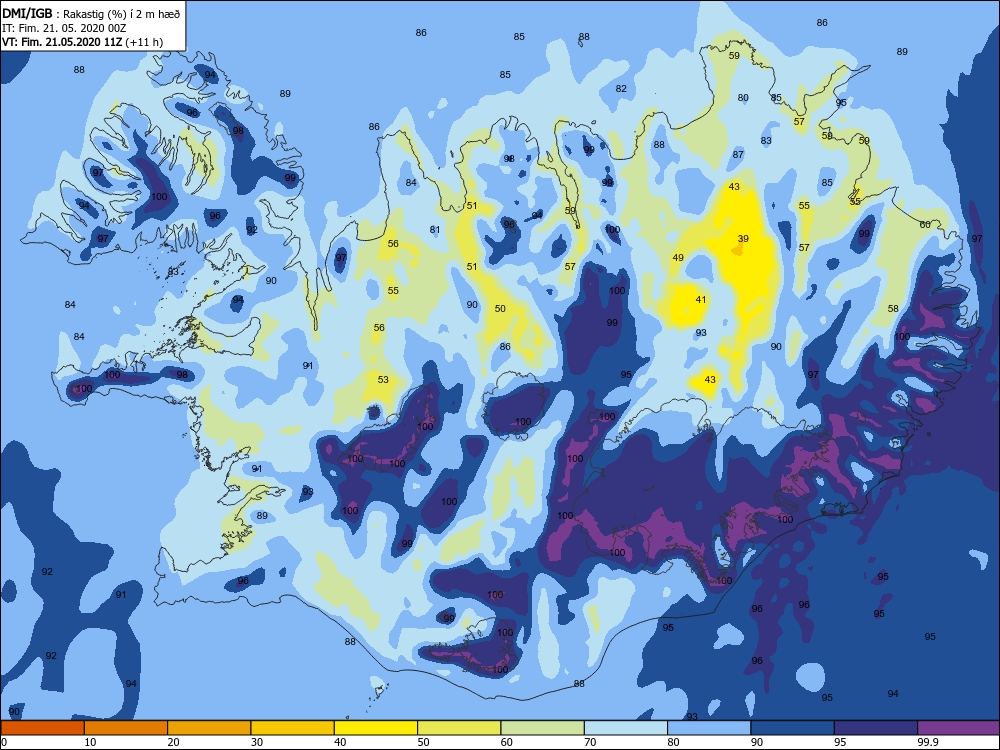Click the '81' value in the northwest interior
The width and height of the screenshot is (1000, 750).
pos(435,230)
